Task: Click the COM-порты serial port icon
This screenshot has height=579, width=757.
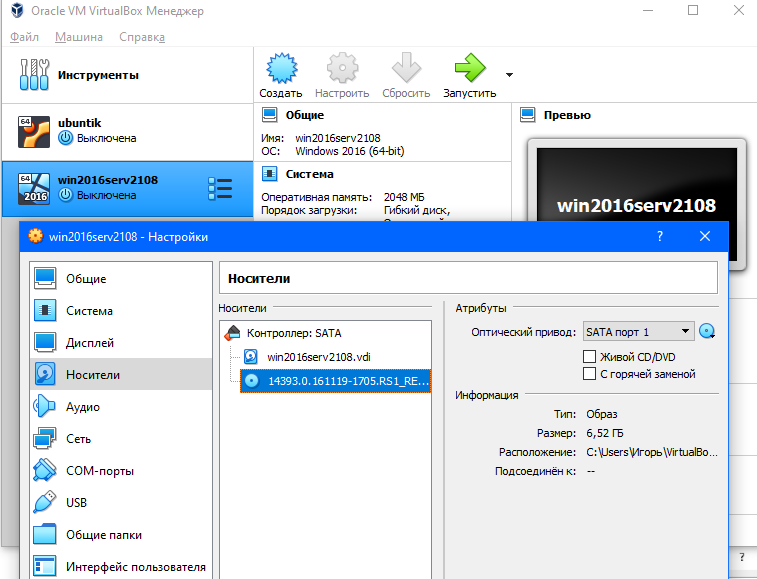Action: (44, 470)
